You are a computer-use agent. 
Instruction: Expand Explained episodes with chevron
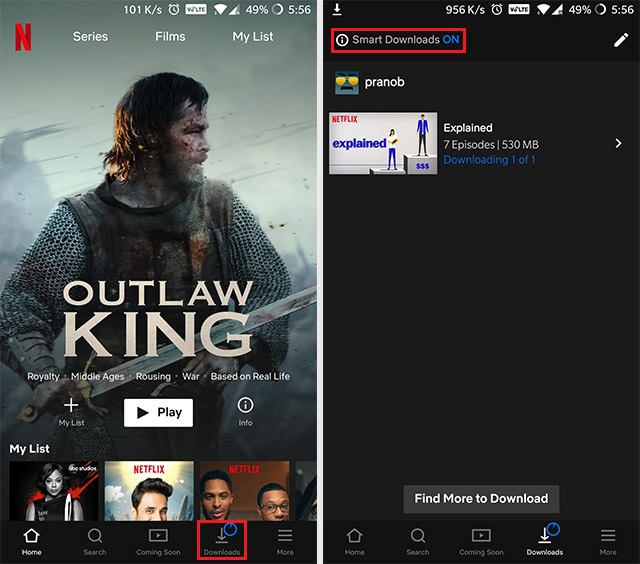[618, 143]
